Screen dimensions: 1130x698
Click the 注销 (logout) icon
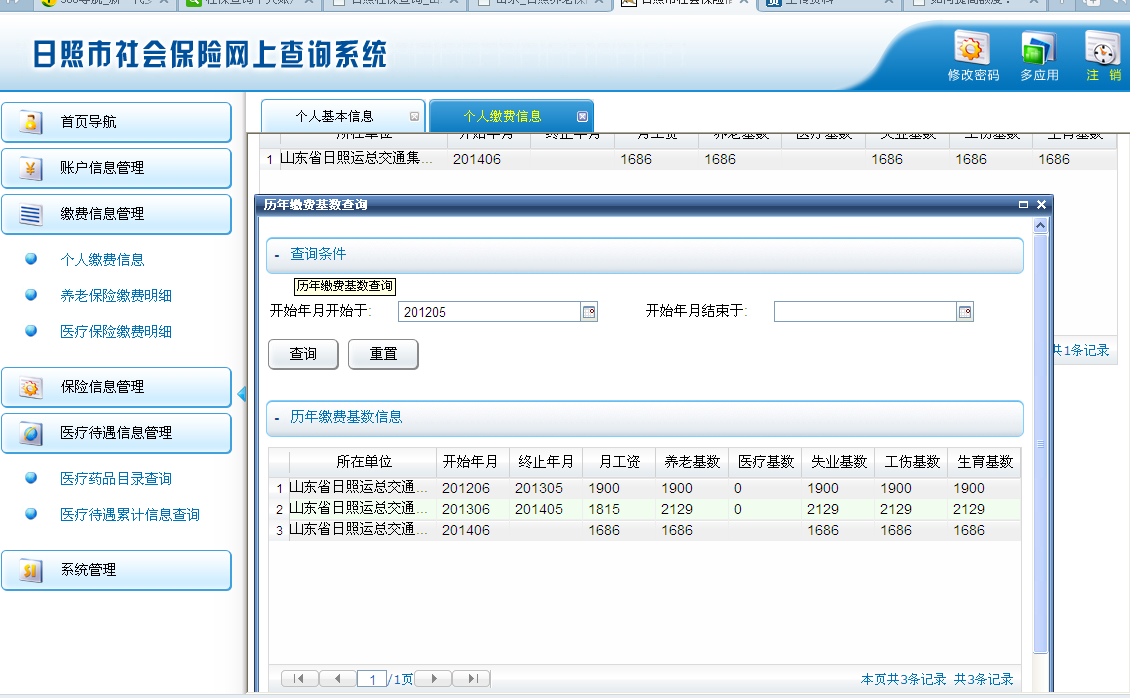pyautogui.click(x=1102, y=50)
